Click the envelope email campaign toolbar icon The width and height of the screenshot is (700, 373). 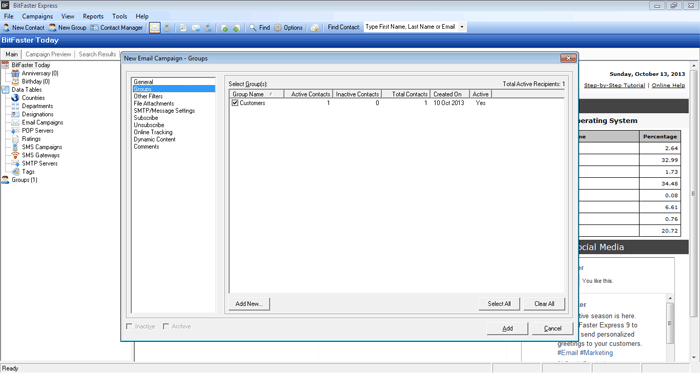154,28
